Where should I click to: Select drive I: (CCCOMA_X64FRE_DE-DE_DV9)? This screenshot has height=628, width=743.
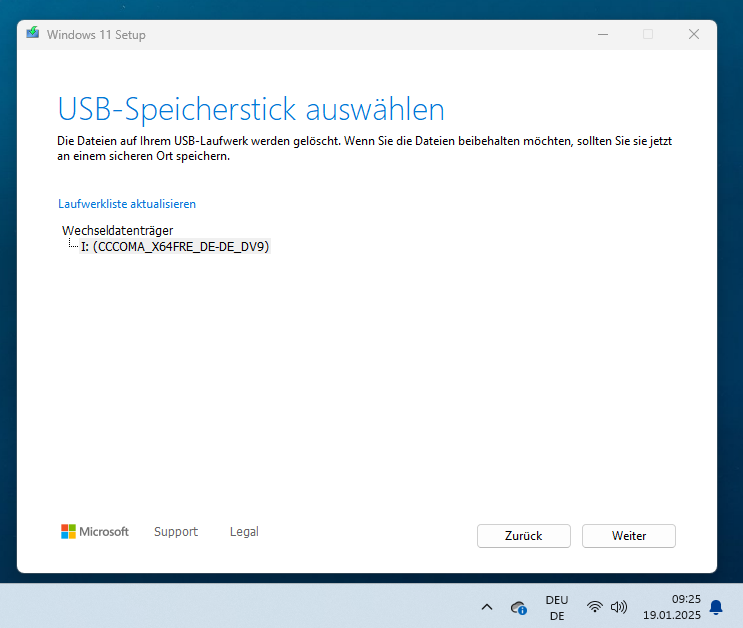pyautogui.click(x=175, y=246)
